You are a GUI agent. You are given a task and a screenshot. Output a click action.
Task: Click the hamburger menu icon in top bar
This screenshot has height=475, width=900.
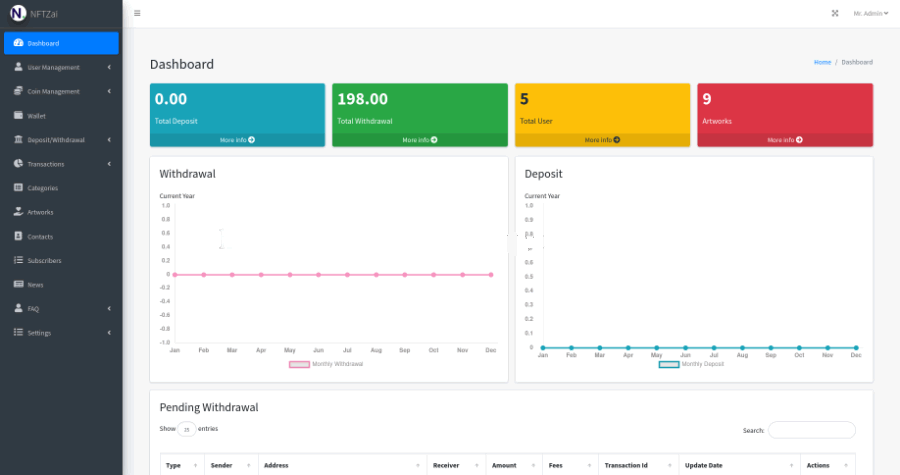coord(137,13)
